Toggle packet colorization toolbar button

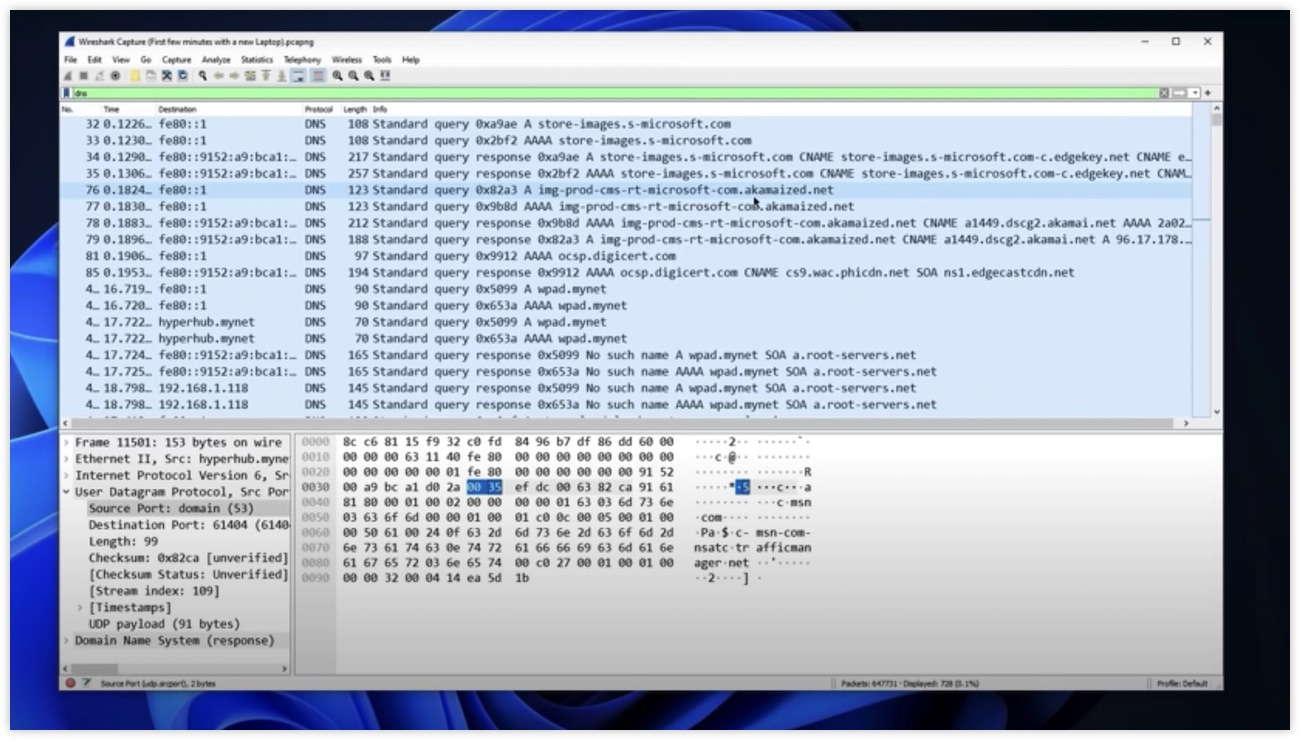point(317,76)
